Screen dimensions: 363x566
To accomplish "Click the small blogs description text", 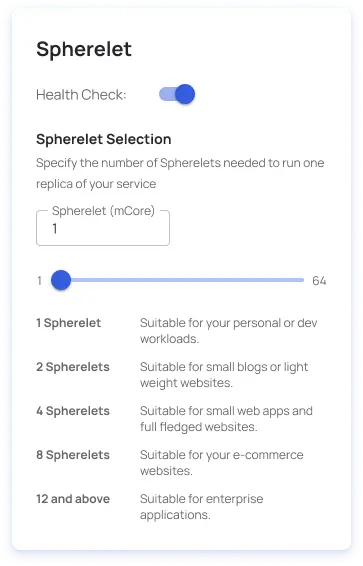I will click(224, 375).
